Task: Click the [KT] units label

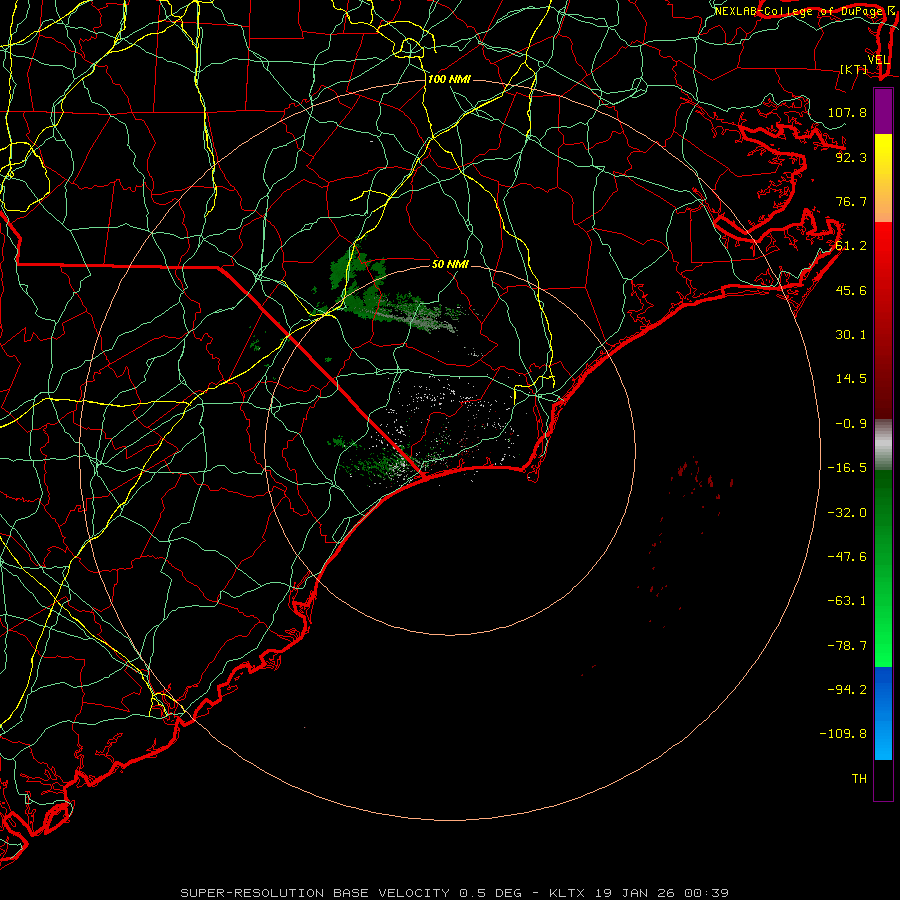Action: pyautogui.click(x=854, y=69)
